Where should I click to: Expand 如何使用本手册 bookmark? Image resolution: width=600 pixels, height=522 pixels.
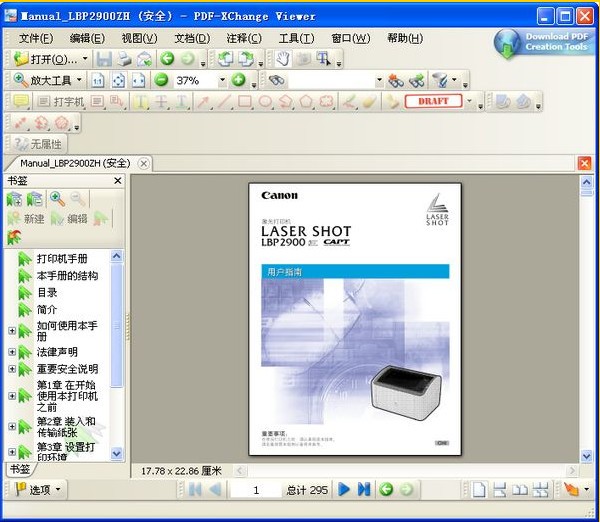12,330
